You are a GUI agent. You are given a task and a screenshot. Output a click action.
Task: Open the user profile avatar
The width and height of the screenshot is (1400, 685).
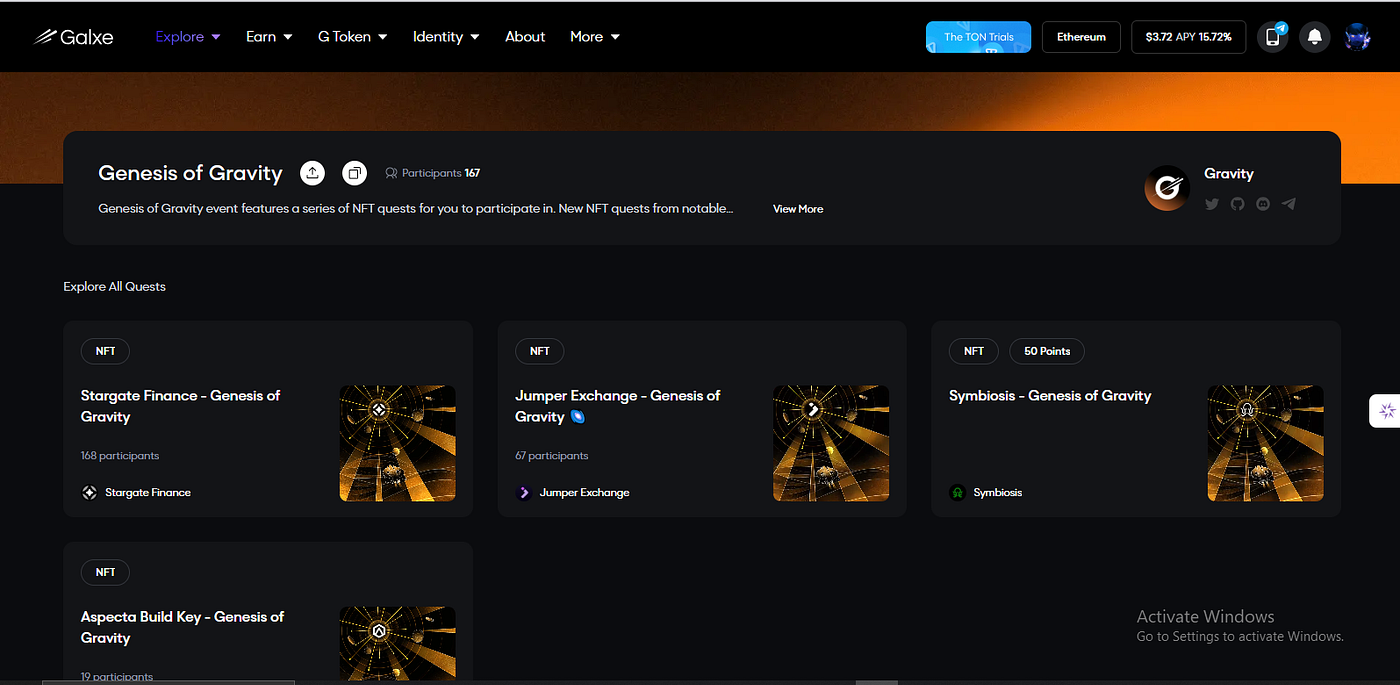tap(1357, 37)
